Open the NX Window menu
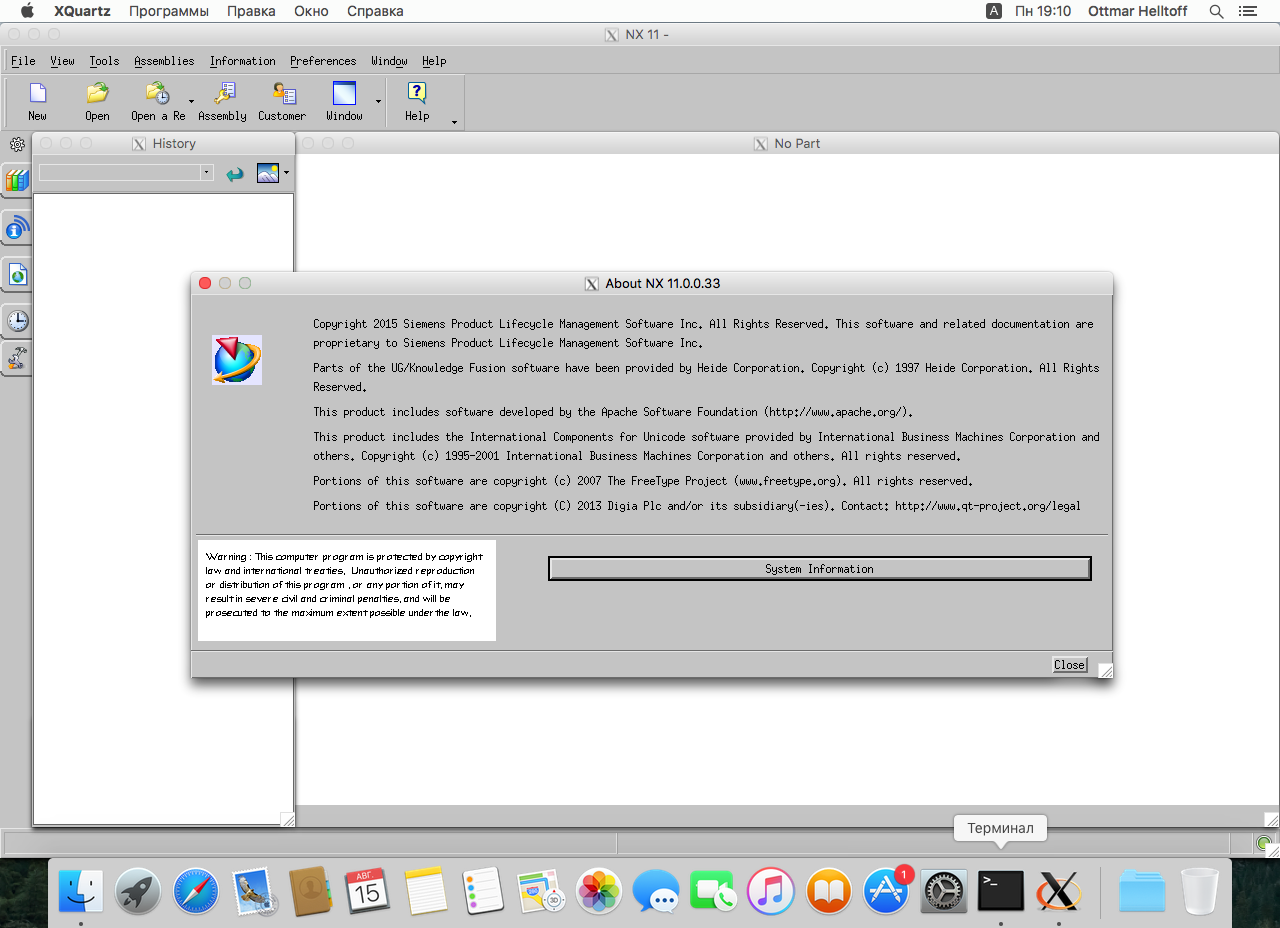 click(389, 61)
